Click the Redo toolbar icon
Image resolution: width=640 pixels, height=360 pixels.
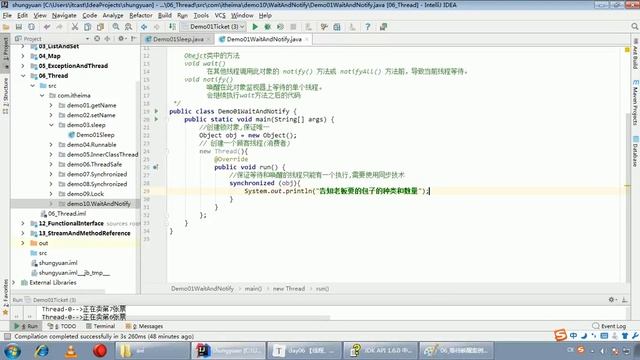[x=60, y=27]
